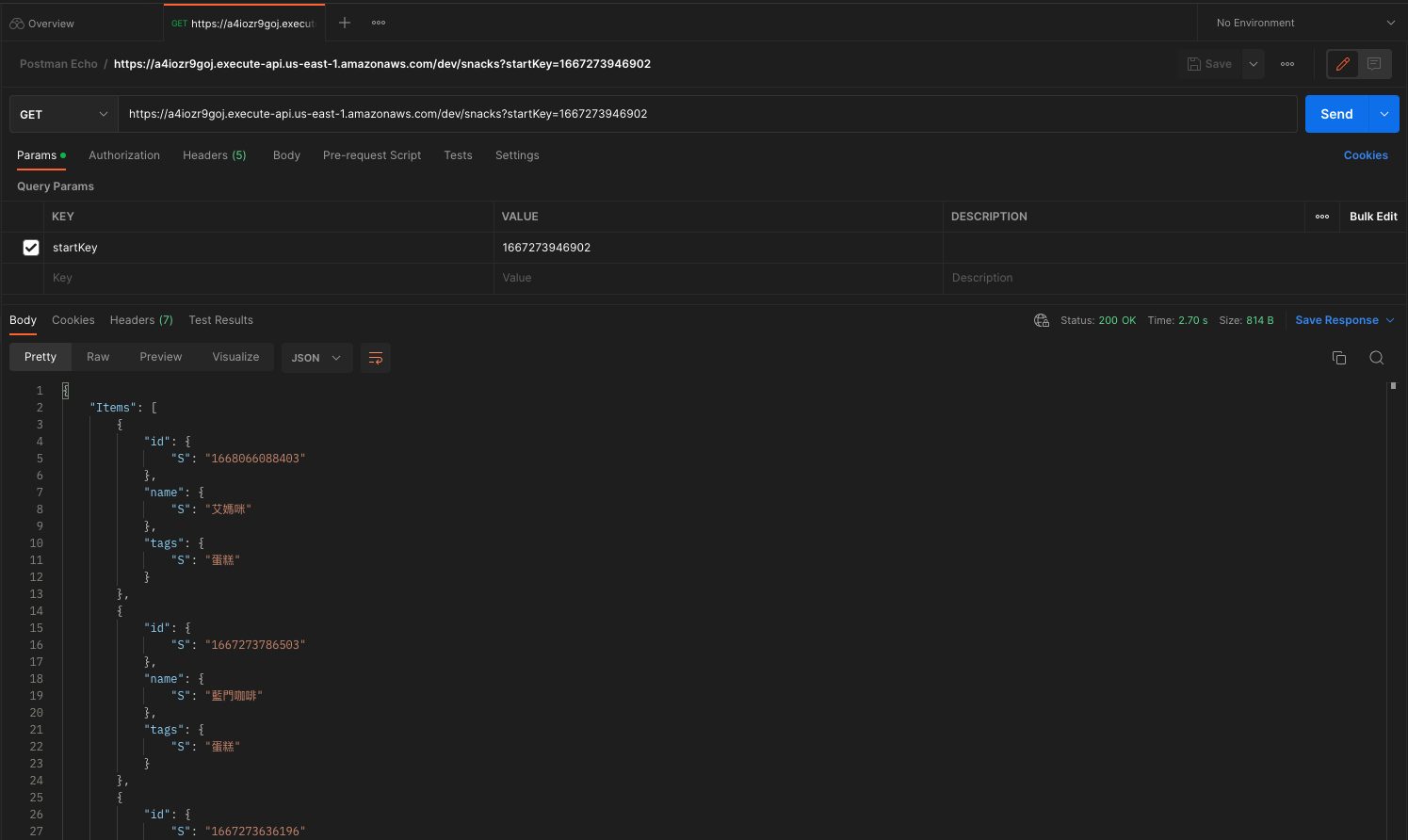Copy the response body
This screenshot has width=1408, height=840.
pyautogui.click(x=1339, y=358)
